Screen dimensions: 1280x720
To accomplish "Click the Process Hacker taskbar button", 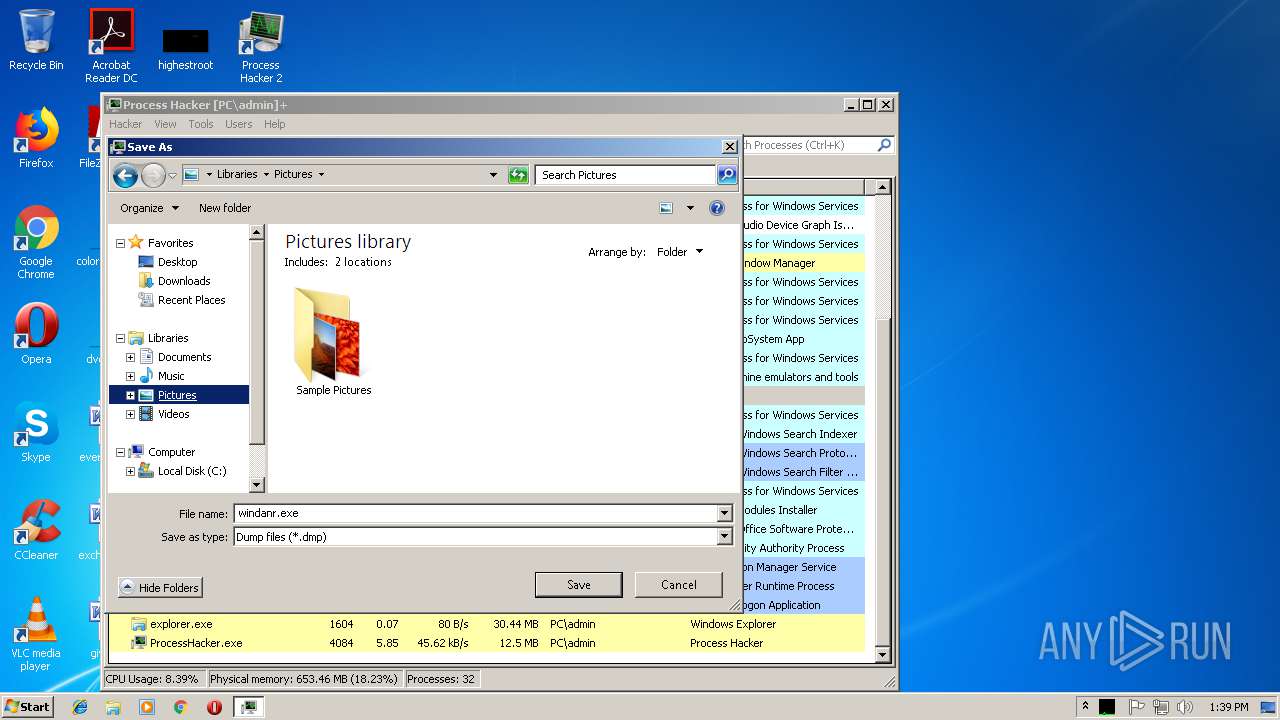I will pos(248,707).
